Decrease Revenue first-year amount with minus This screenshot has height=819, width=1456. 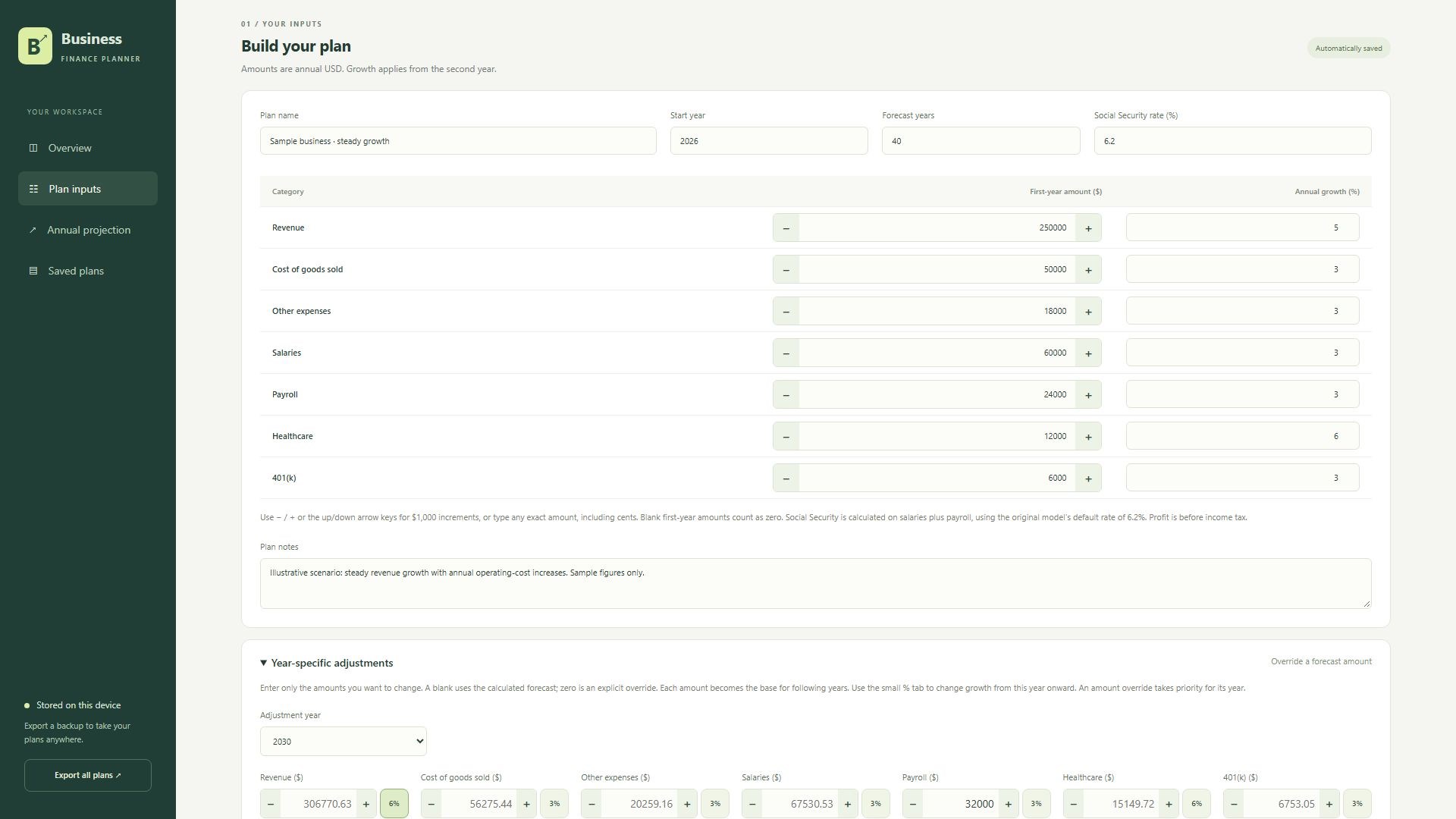[786, 228]
